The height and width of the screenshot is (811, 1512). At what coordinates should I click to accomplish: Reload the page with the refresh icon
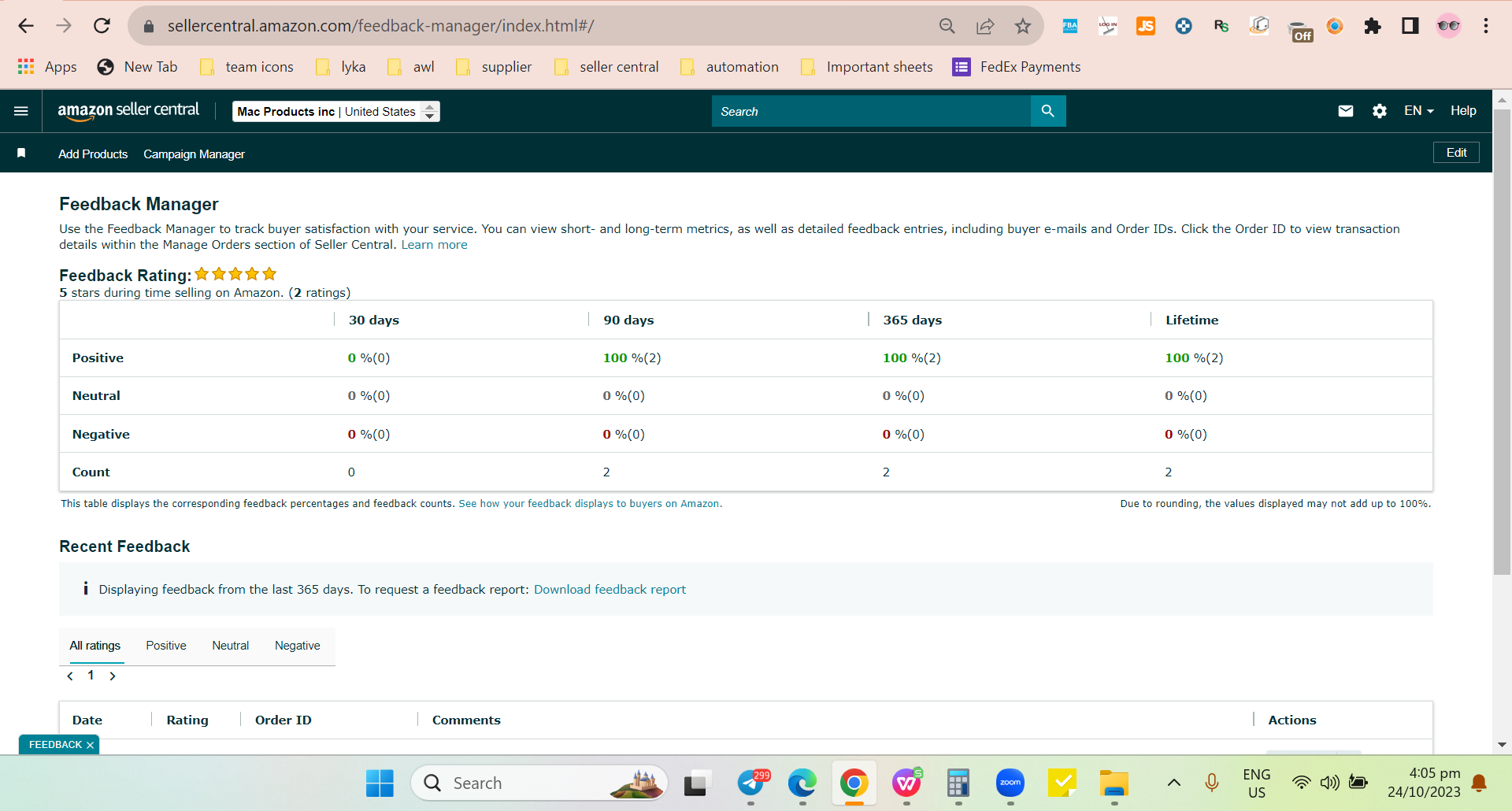[x=102, y=26]
